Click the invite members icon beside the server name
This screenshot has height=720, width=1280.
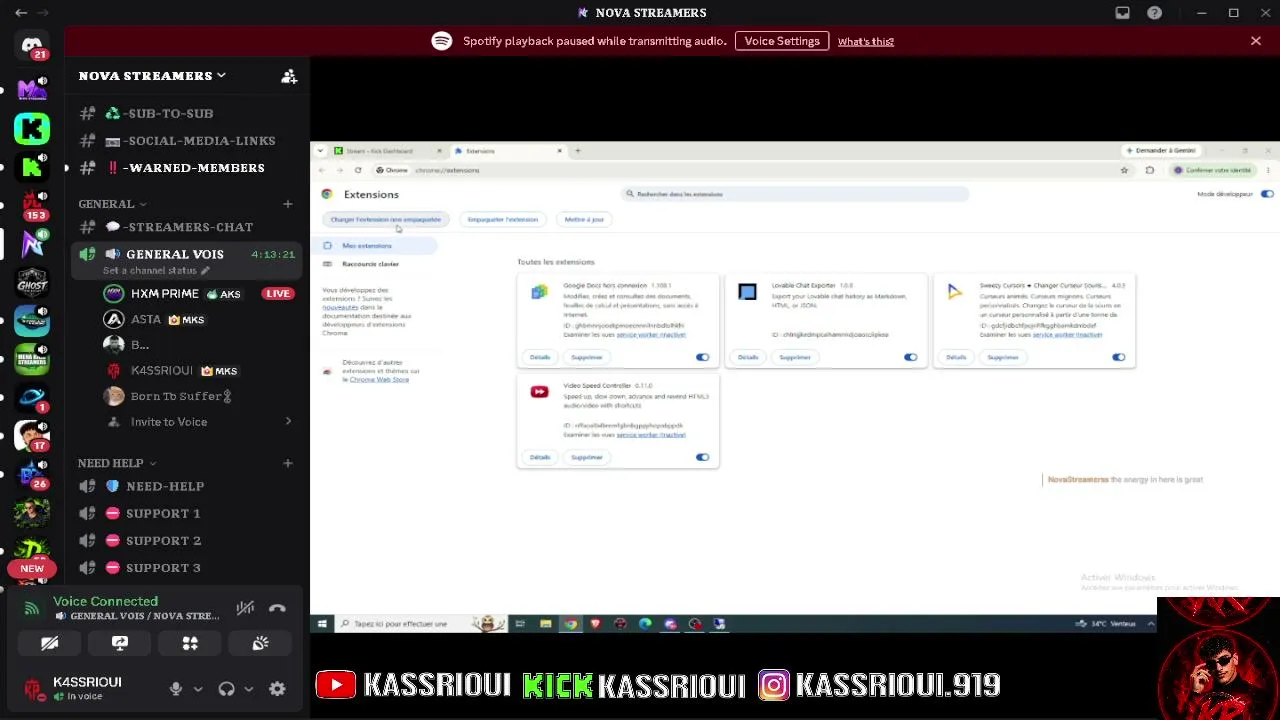click(x=289, y=76)
